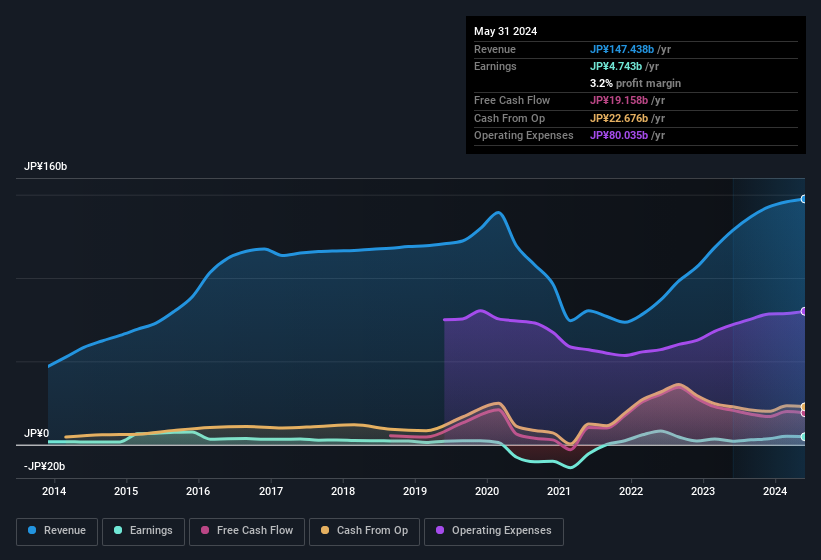Select the 2020 x-axis label
This screenshot has height=560, width=821.
click(487, 491)
